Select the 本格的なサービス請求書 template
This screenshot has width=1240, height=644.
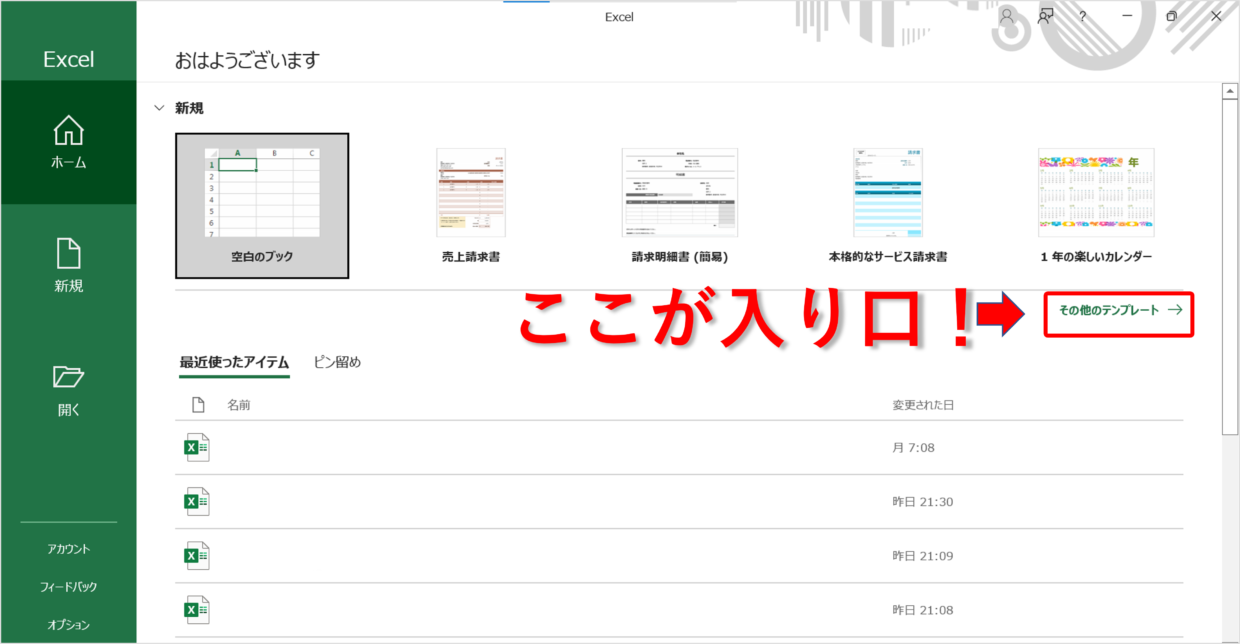(x=888, y=205)
